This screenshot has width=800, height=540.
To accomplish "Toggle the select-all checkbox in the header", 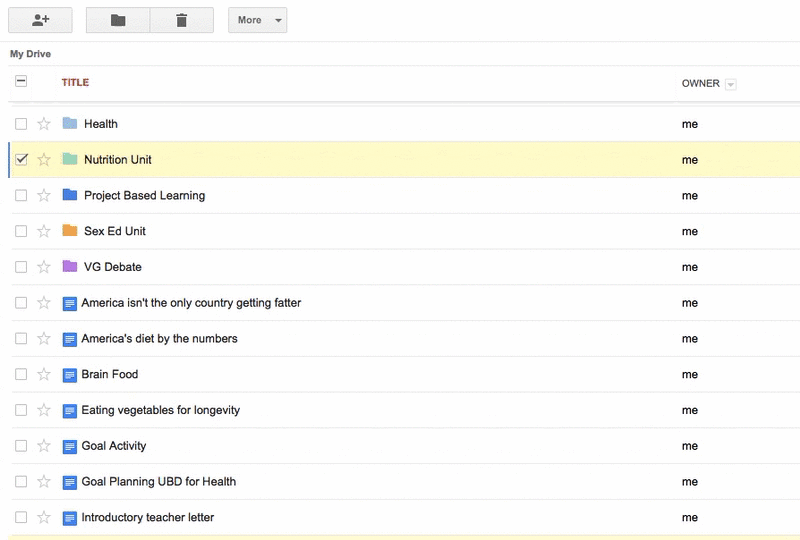I will click(x=21, y=81).
